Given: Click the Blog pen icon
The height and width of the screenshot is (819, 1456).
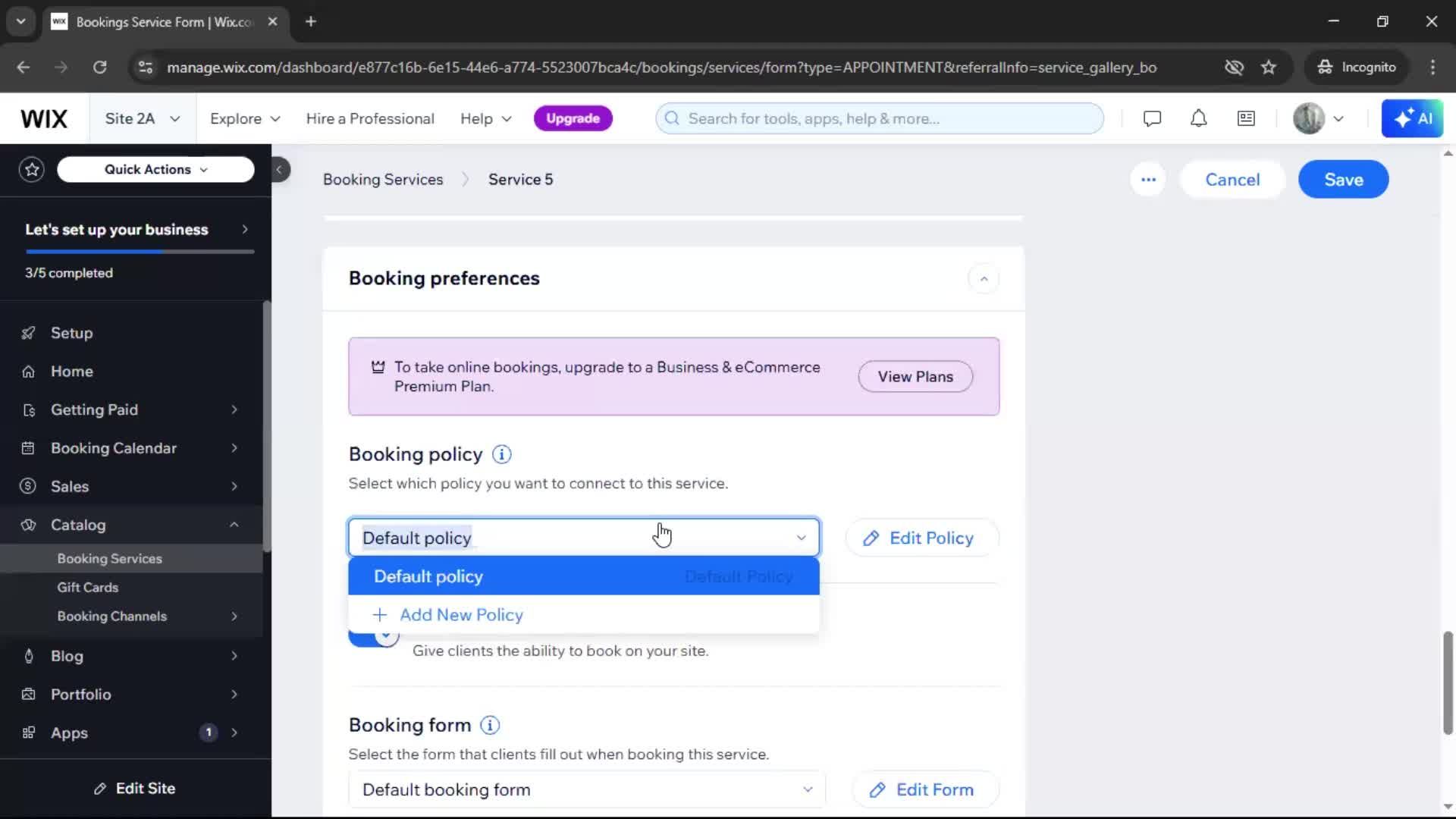Looking at the screenshot, I should [x=28, y=656].
